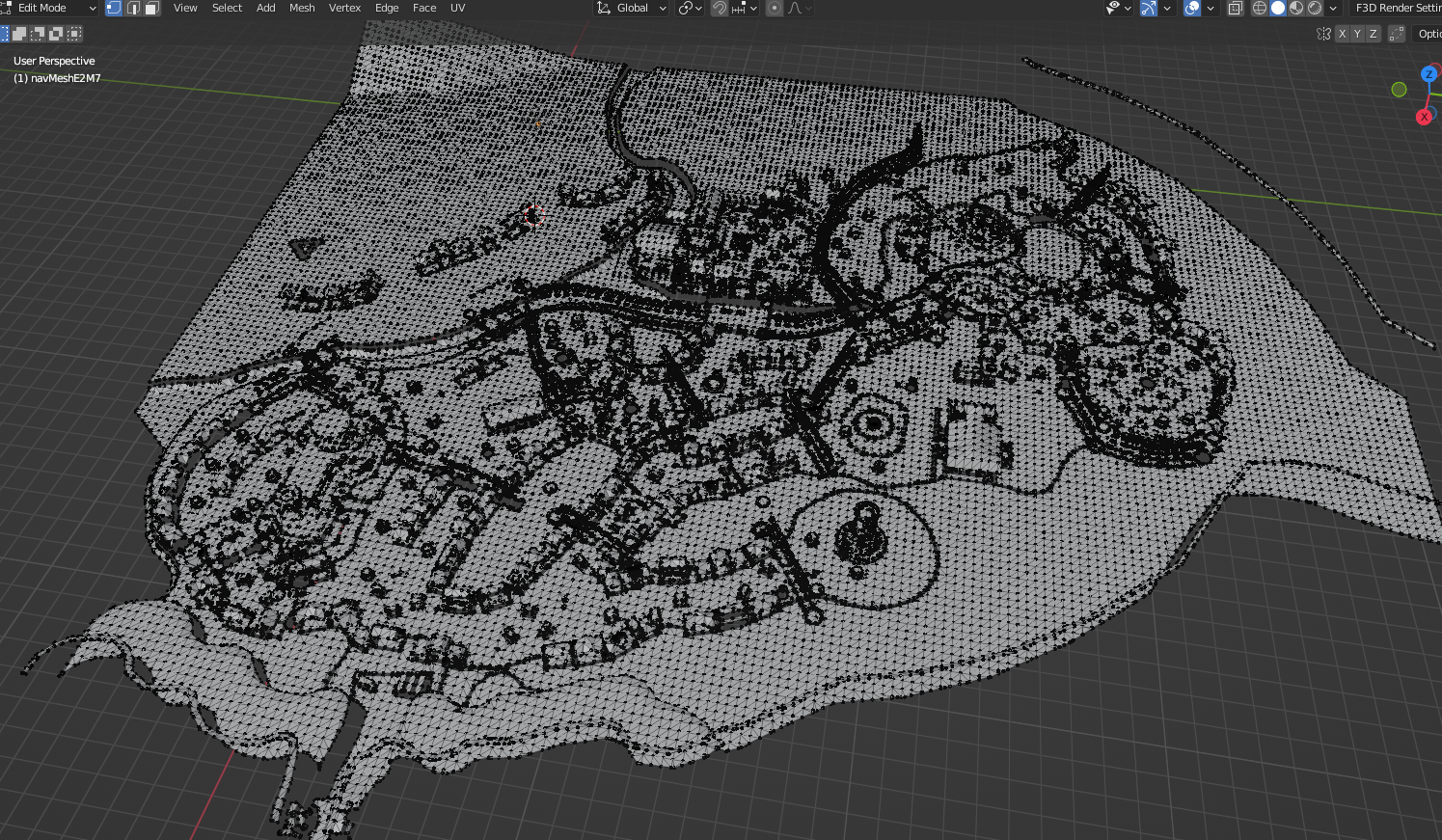
Task: Choose the Extend selection mode icon
Action: 19,34
